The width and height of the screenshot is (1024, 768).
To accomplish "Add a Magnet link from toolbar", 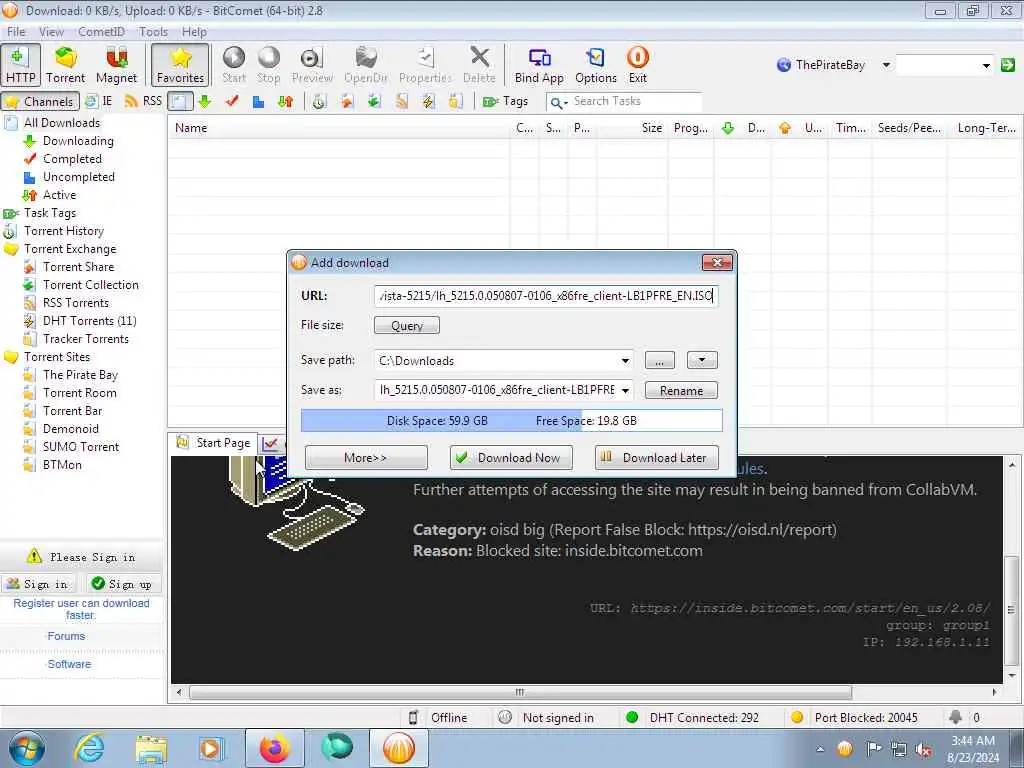I will click(x=116, y=65).
